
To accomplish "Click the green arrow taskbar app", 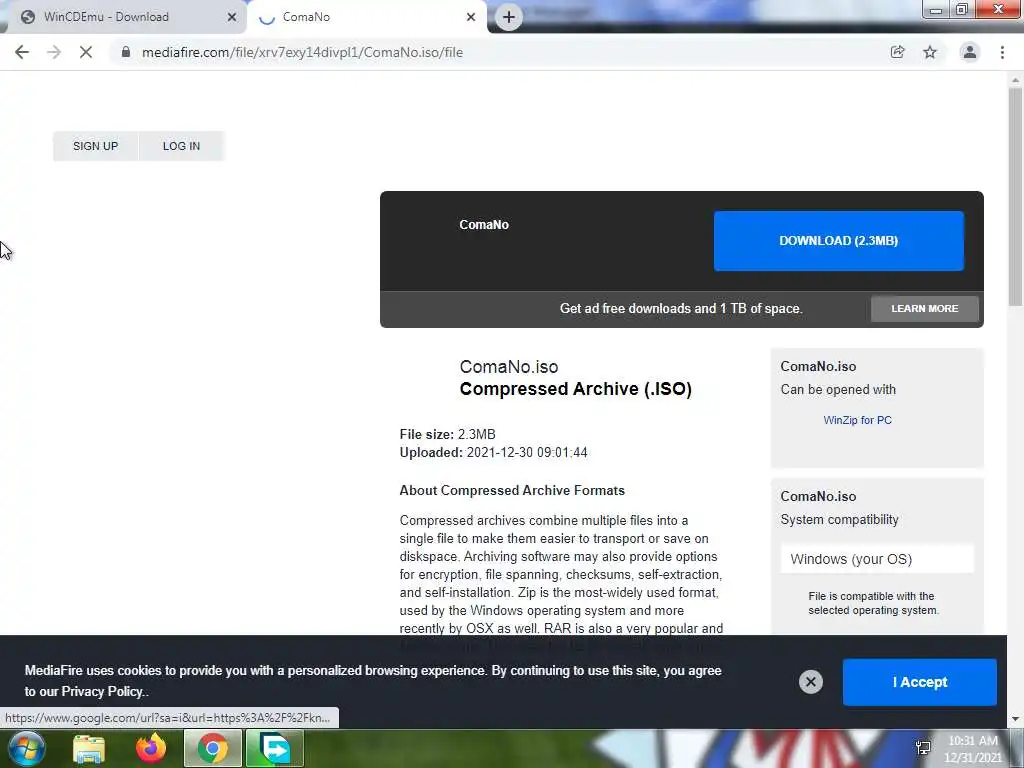I will [x=275, y=748].
